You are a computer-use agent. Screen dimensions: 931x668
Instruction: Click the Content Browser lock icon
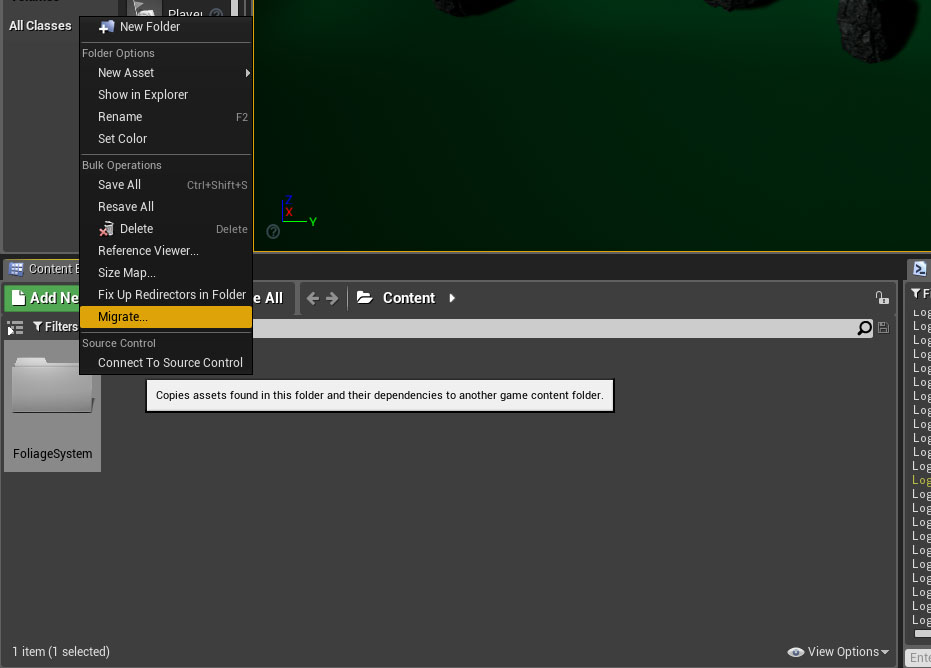(881, 298)
